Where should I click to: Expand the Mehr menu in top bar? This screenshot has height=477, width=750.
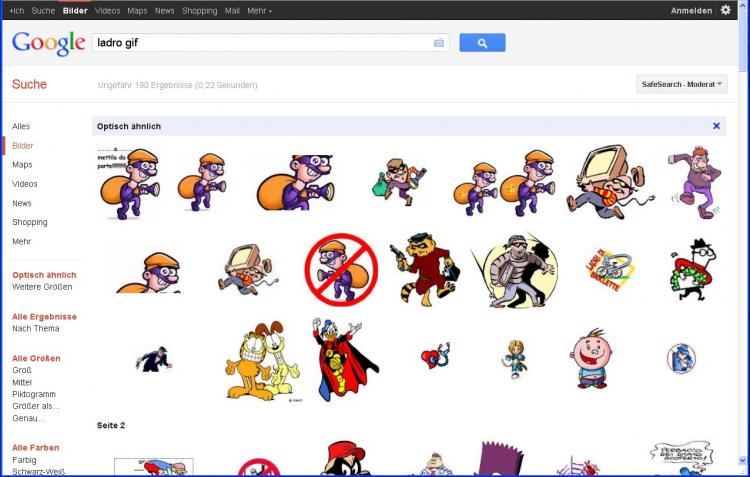pyautogui.click(x=259, y=10)
